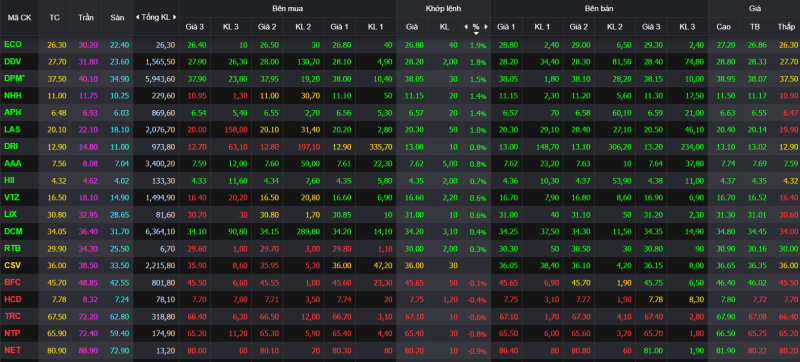Select the APH ticker symbol
The image size is (800, 362).
coord(12,112)
